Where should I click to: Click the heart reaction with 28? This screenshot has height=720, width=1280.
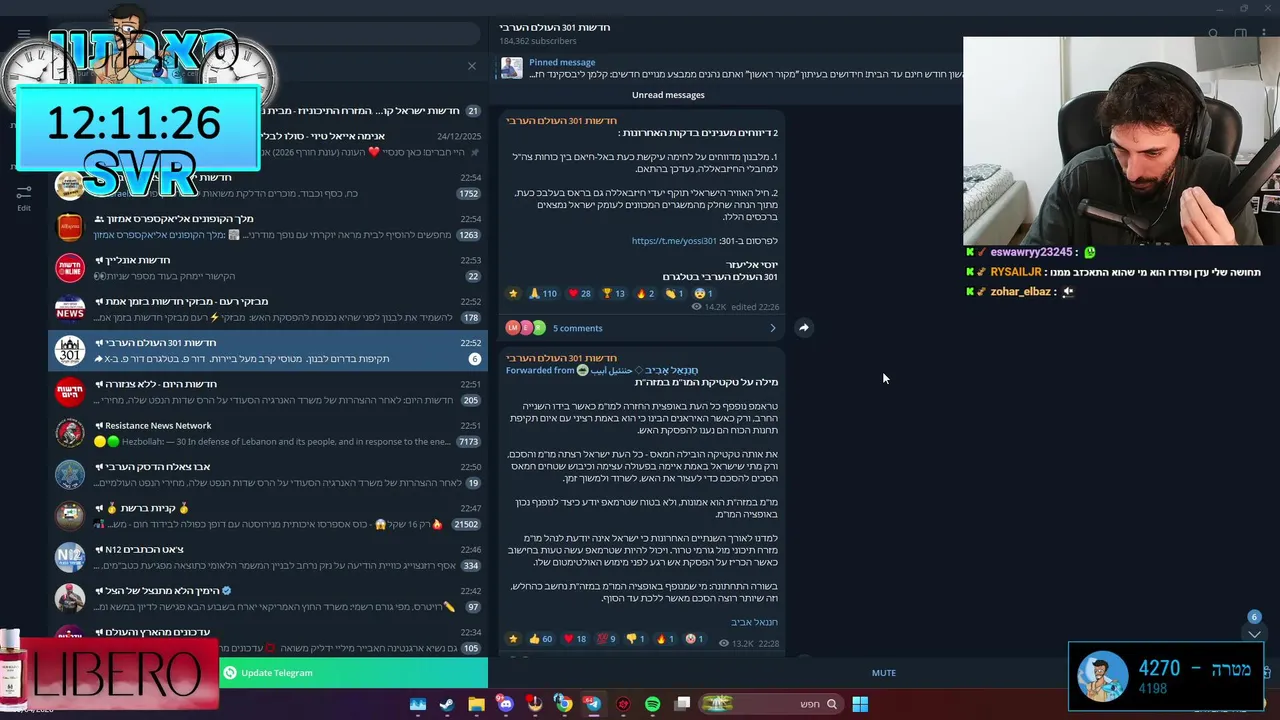(579, 294)
